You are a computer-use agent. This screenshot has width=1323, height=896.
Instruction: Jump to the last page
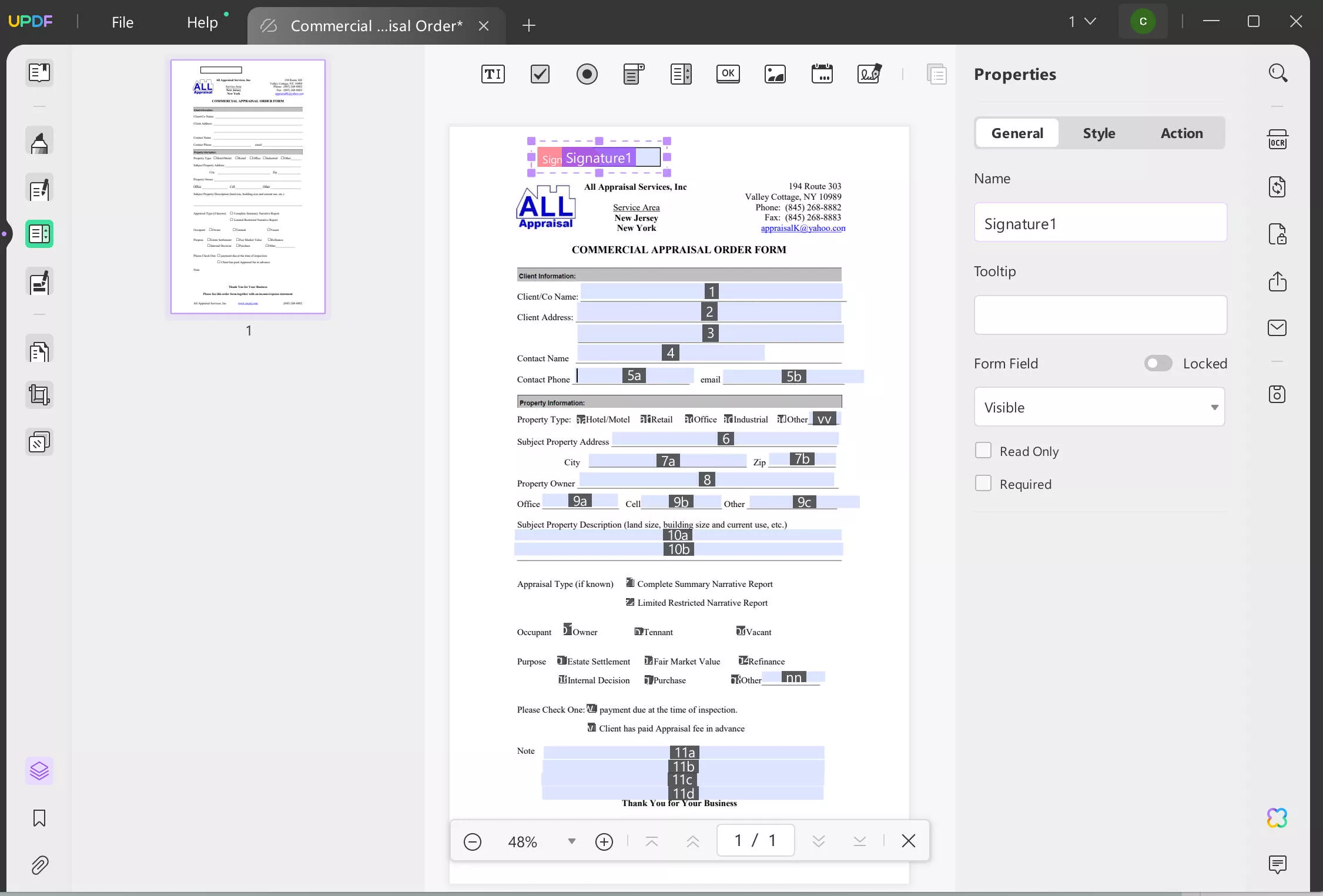859,841
